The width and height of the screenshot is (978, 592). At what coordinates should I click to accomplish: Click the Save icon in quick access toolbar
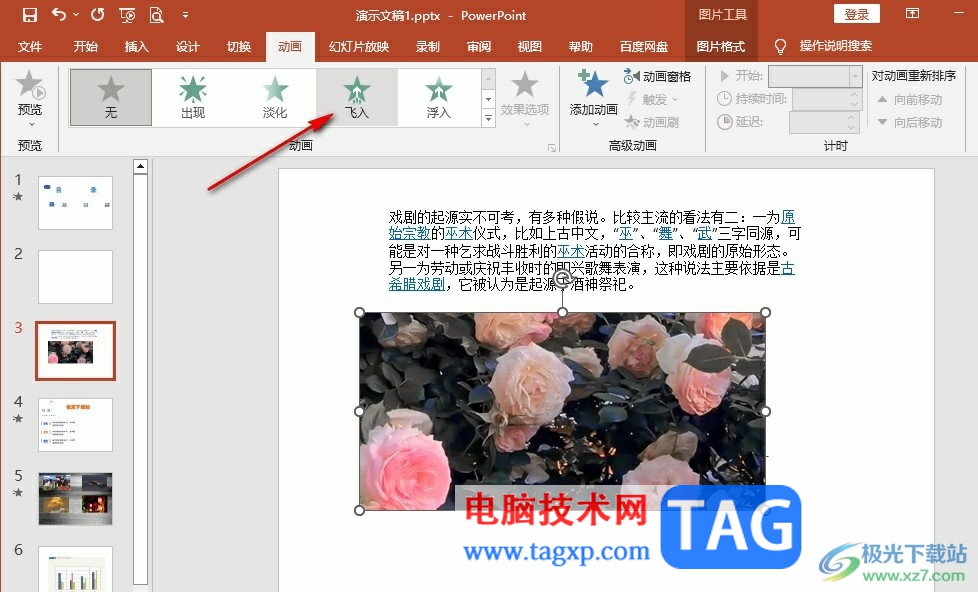coord(29,15)
